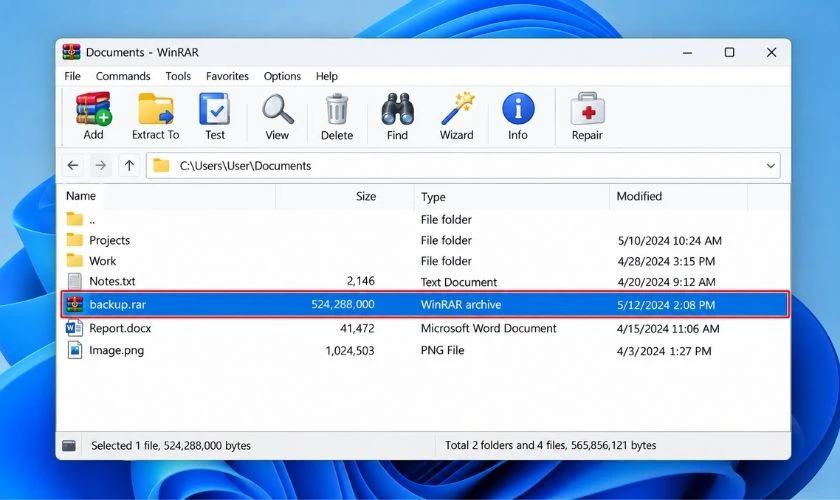This screenshot has width=840, height=500.
Task: Sort by the Name column header
Action: tap(81, 196)
